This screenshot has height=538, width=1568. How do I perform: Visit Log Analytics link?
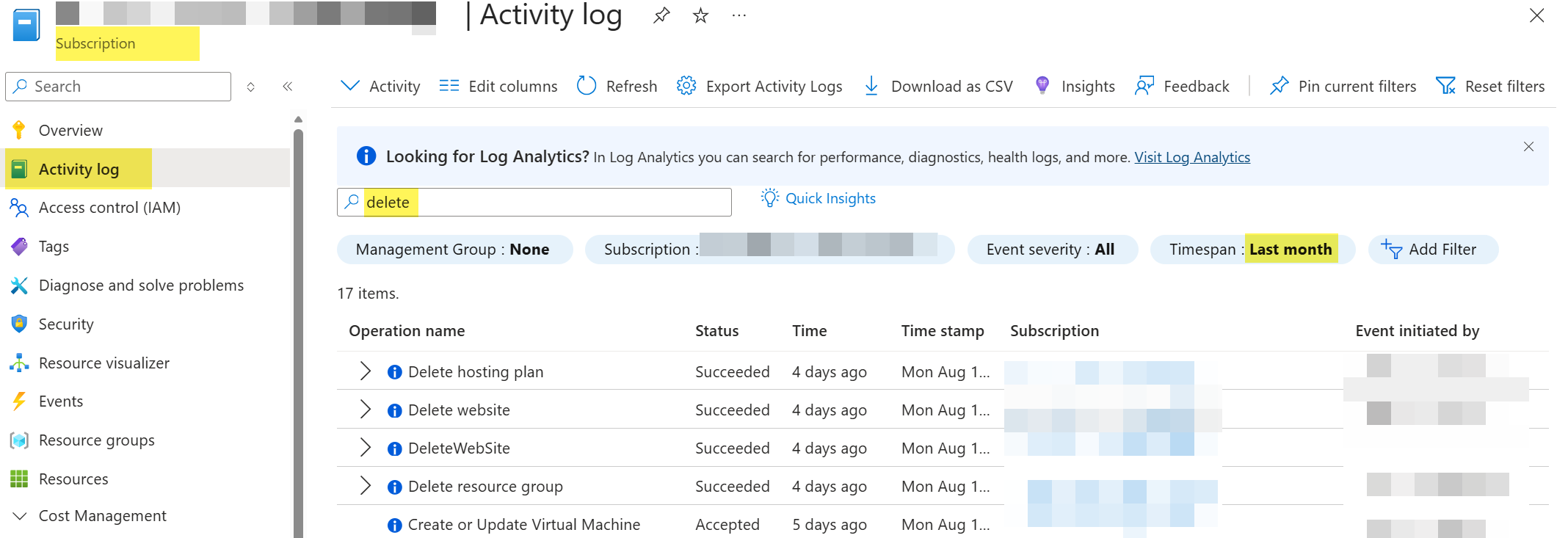point(1192,157)
